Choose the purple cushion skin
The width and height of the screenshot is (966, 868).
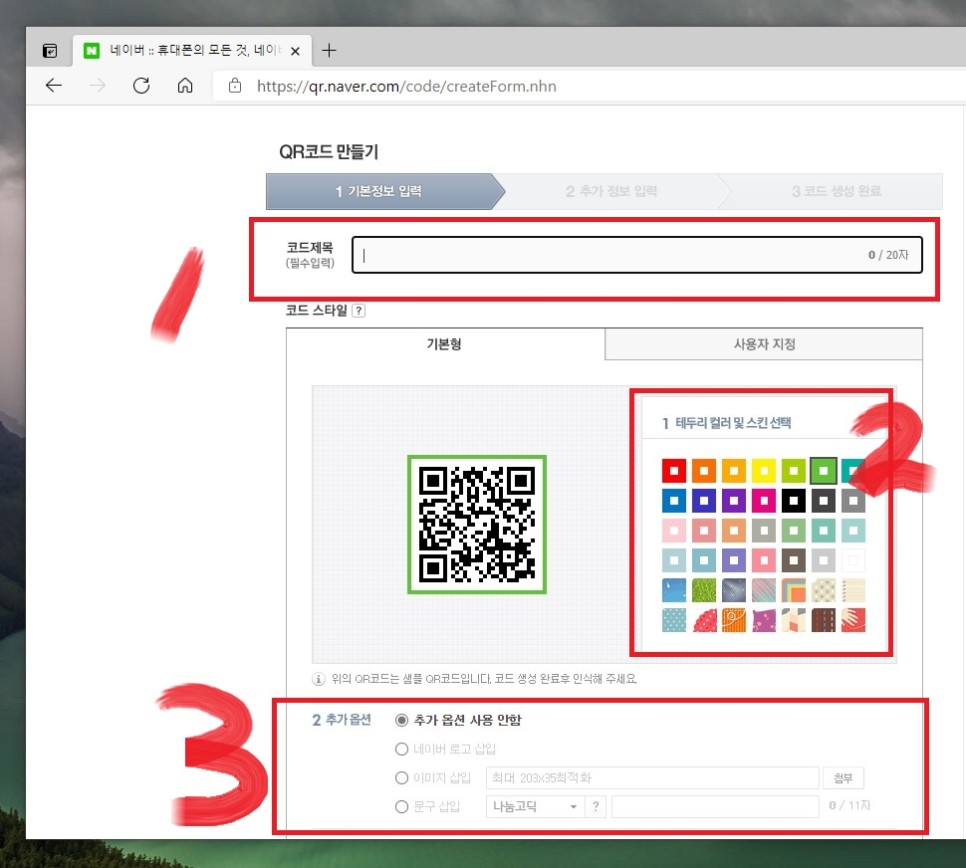(x=763, y=620)
